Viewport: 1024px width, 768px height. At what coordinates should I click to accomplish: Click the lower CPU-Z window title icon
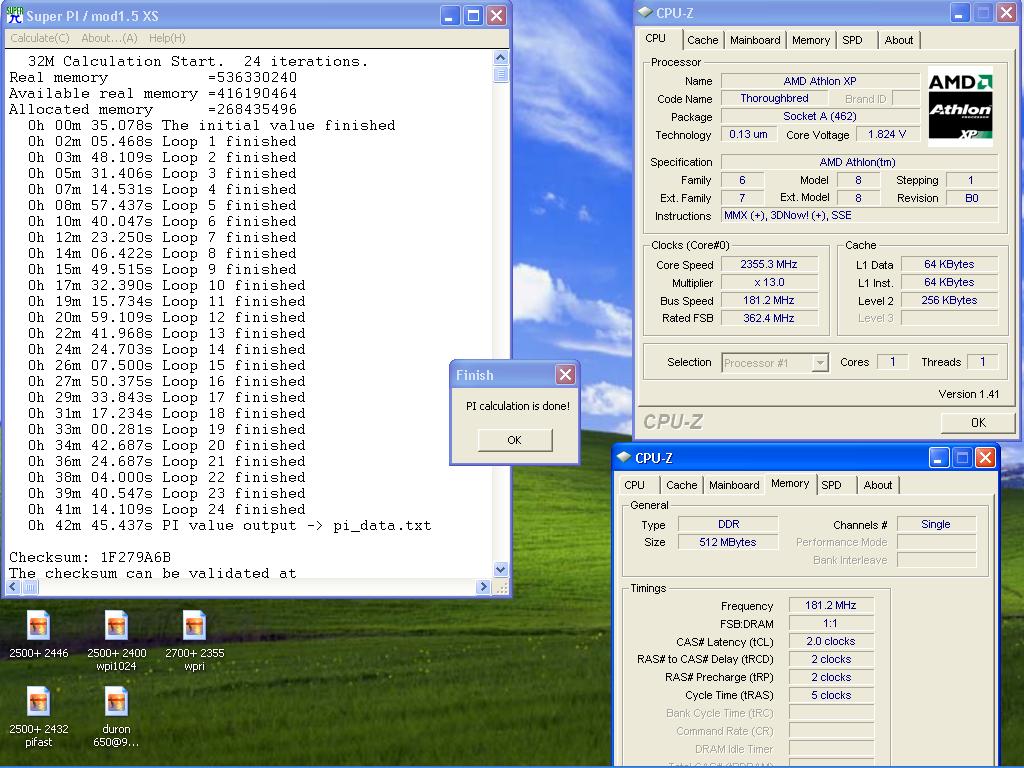click(x=624, y=457)
